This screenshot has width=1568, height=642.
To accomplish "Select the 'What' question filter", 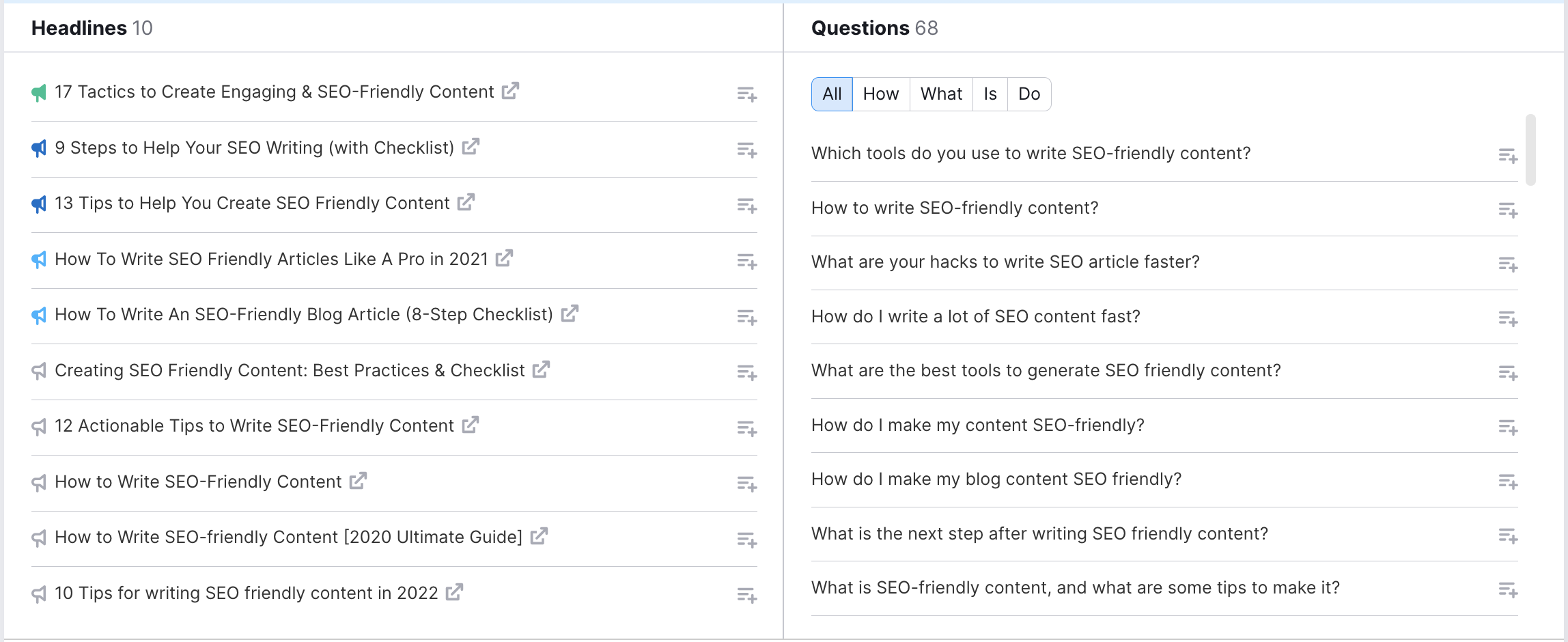I will pyautogui.click(x=941, y=94).
